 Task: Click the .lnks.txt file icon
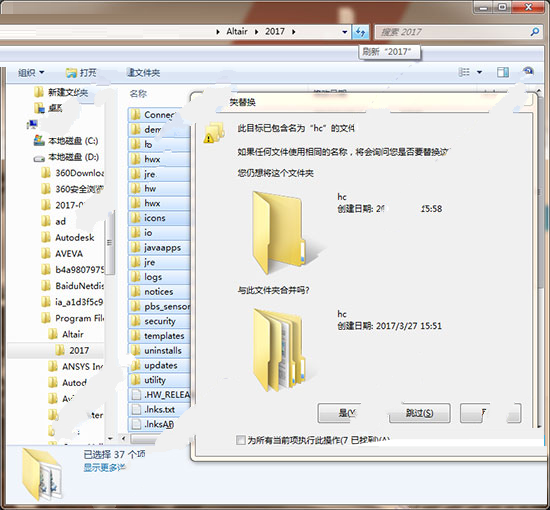click(136, 410)
